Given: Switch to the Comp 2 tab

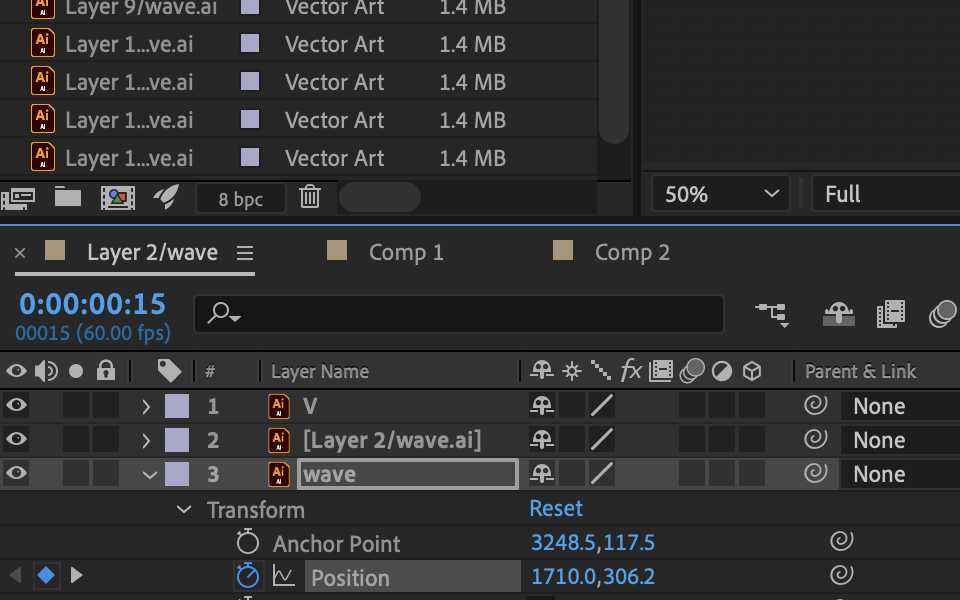Looking at the screenshot, I should (x=631, y=253).
